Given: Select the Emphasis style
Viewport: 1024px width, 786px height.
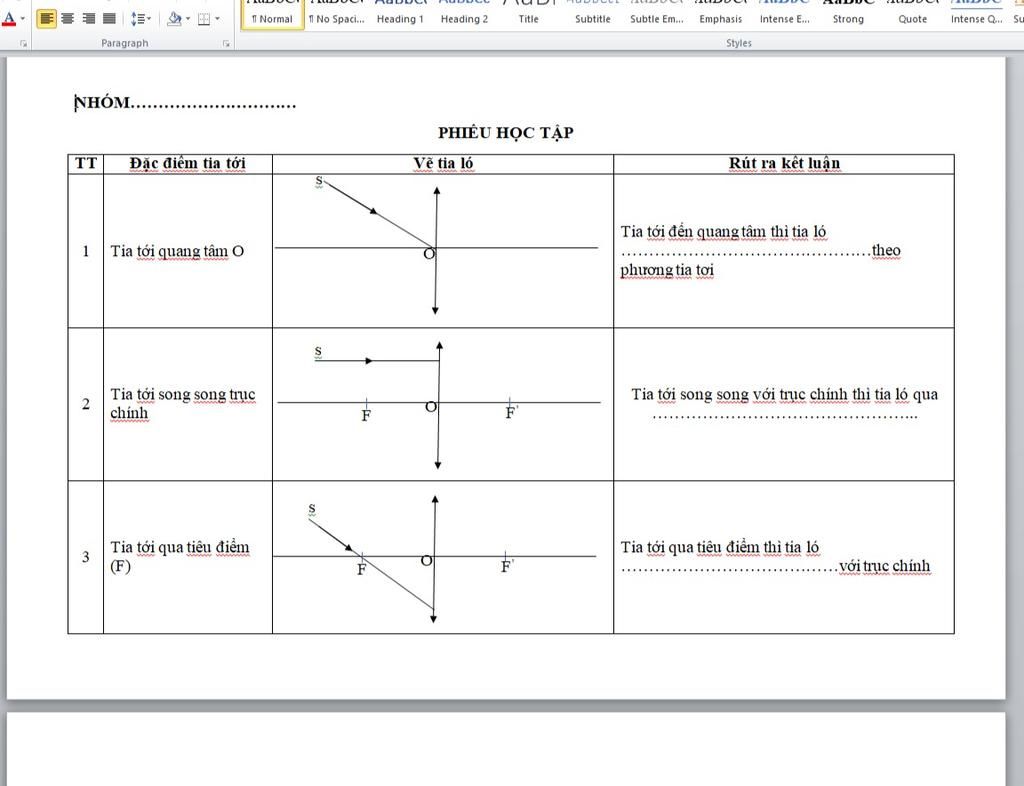Looking at the screenshot, I should click(x=720, y=14).
